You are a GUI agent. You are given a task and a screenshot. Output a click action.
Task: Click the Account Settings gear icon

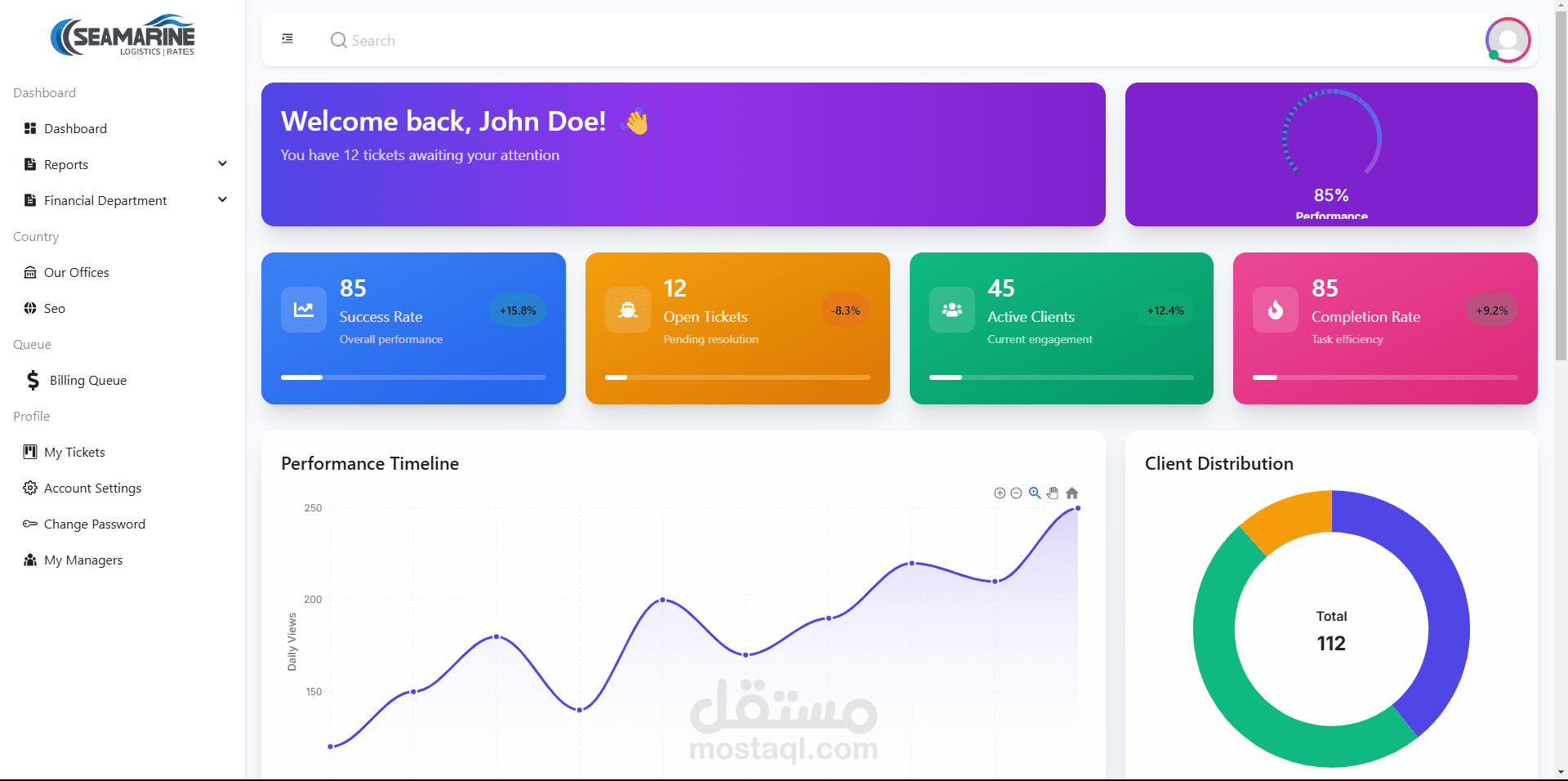click(x=30, y=488)
